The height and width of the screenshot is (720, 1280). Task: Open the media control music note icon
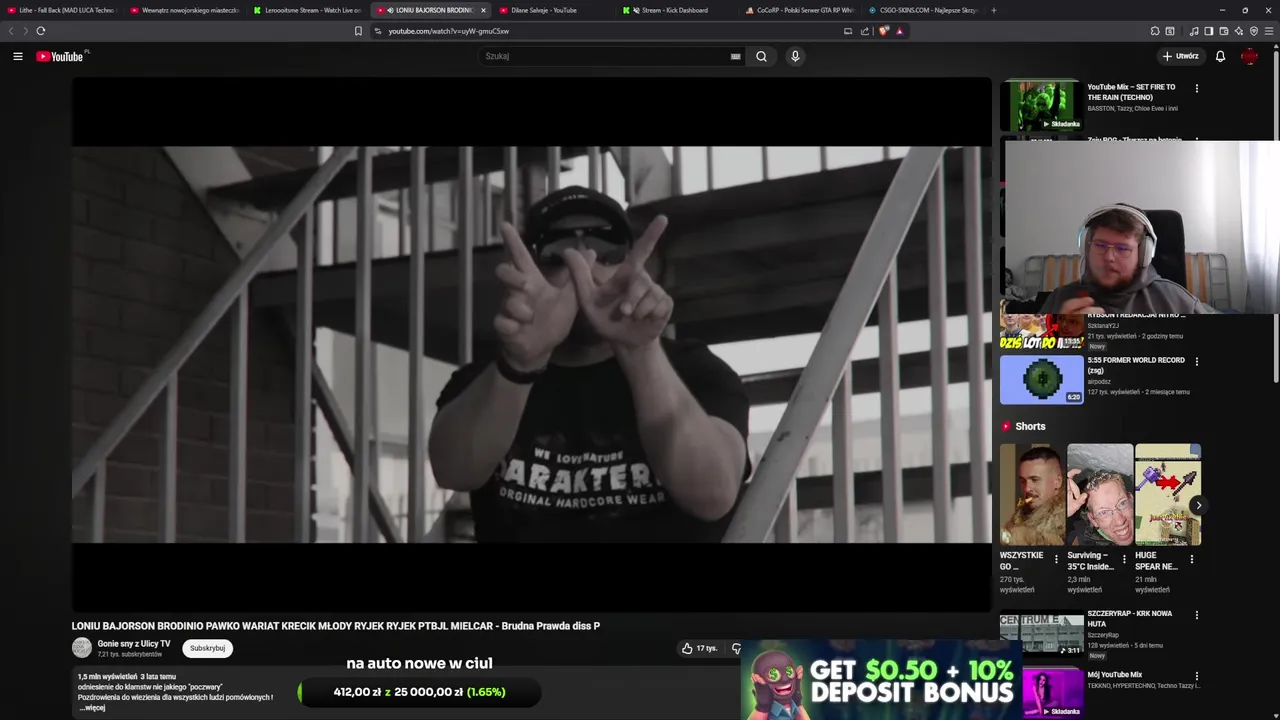tap(1194, 31)
